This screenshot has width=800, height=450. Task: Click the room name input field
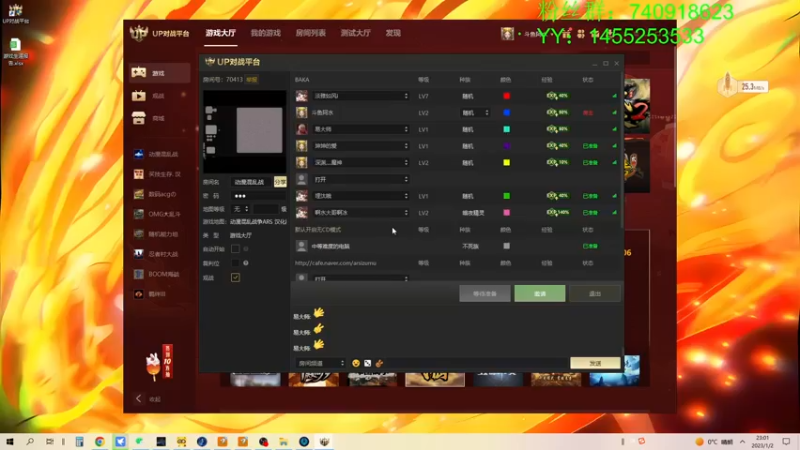click(x=251, y=182)
